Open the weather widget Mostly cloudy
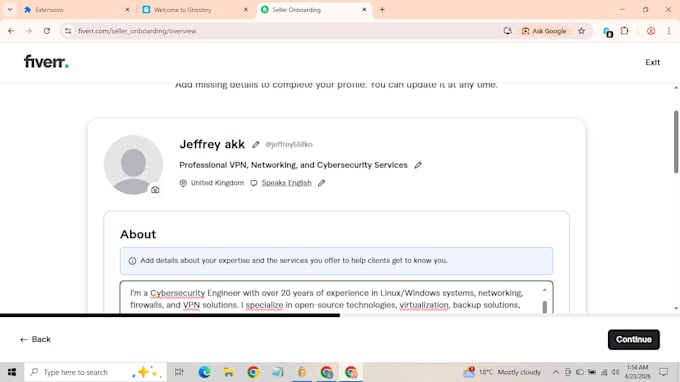This screenshot has height=382, width=680. (502, 372)
